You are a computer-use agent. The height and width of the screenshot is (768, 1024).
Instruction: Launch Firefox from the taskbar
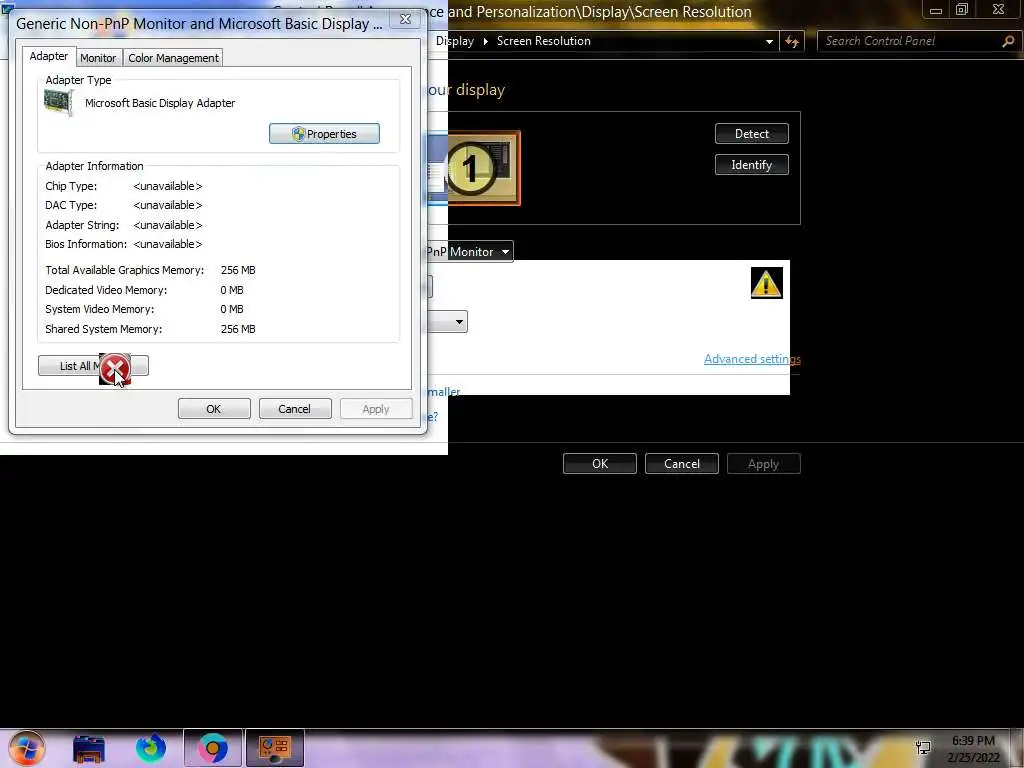point(151,748)
